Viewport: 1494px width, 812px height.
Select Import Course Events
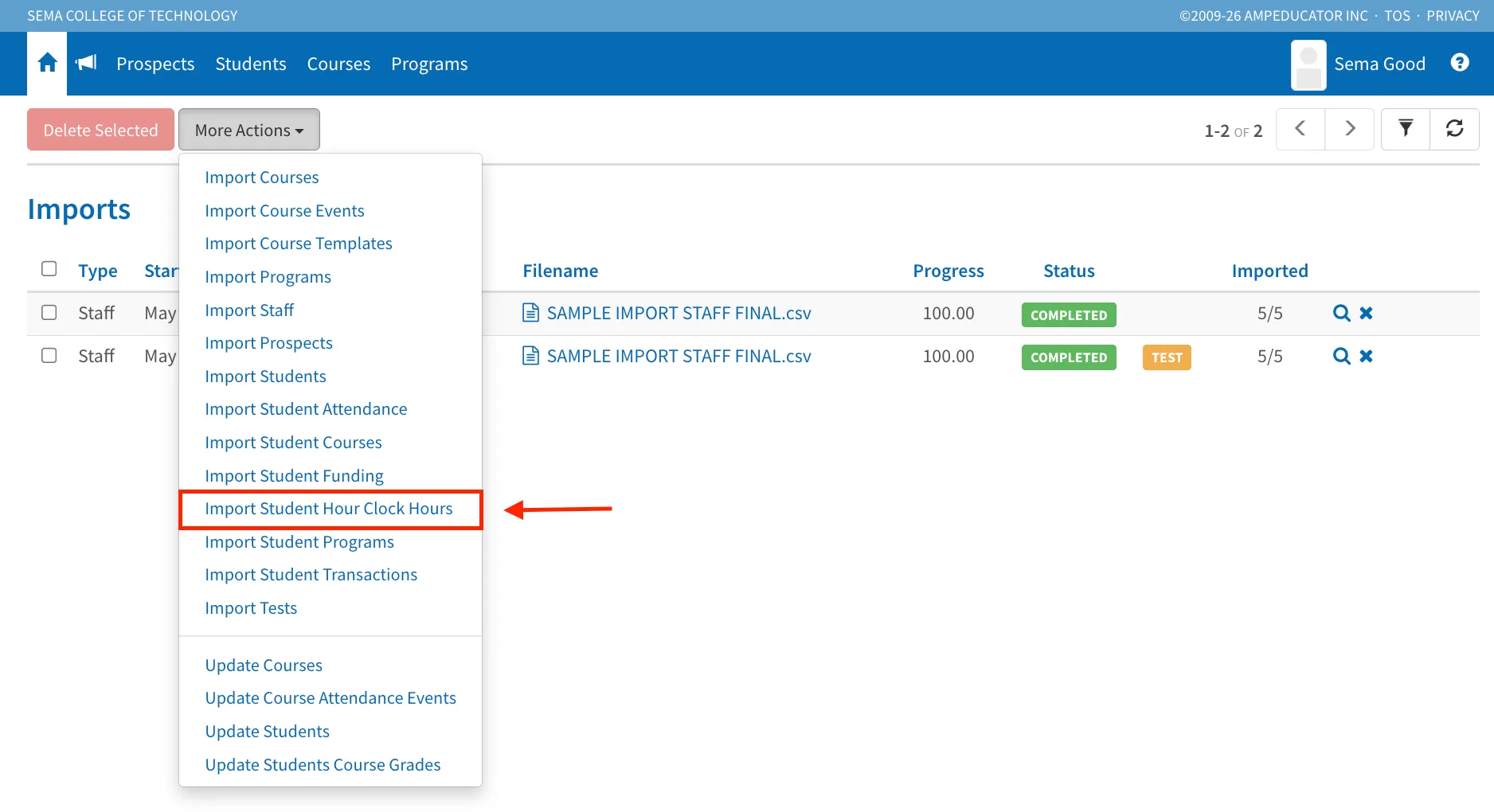tap(284, 211)
